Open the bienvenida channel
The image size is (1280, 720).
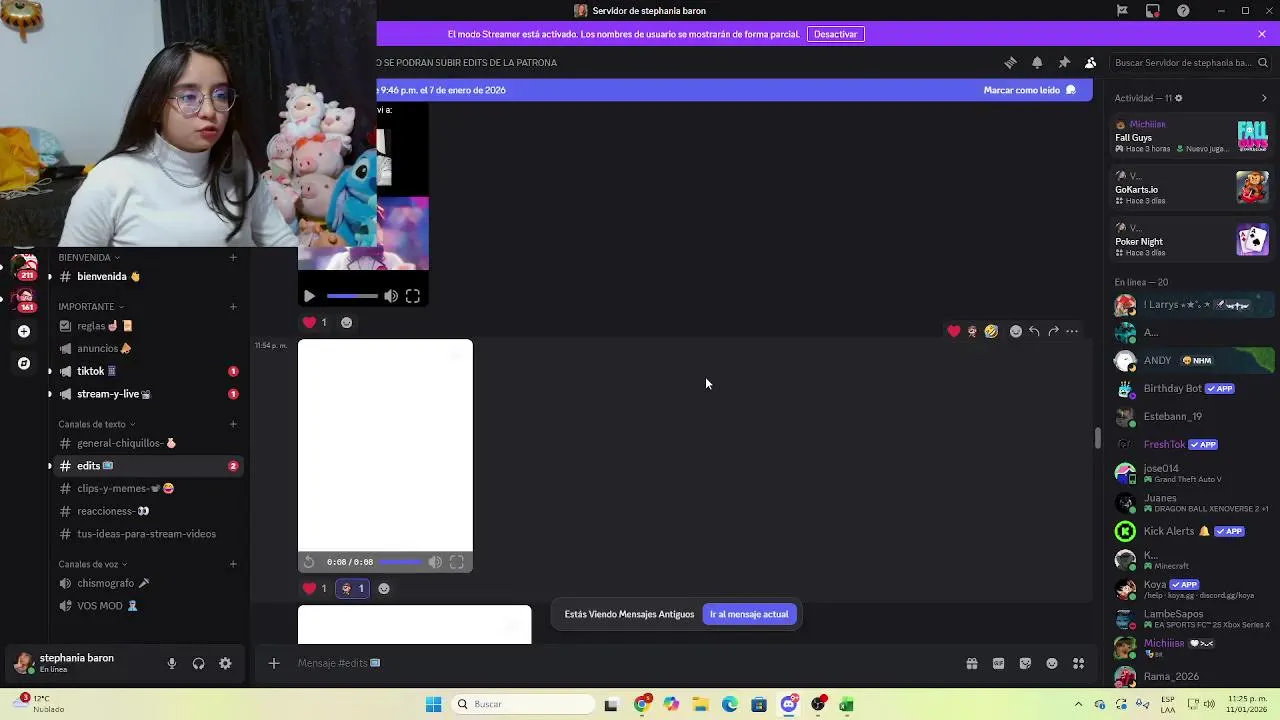click(148, 276)
